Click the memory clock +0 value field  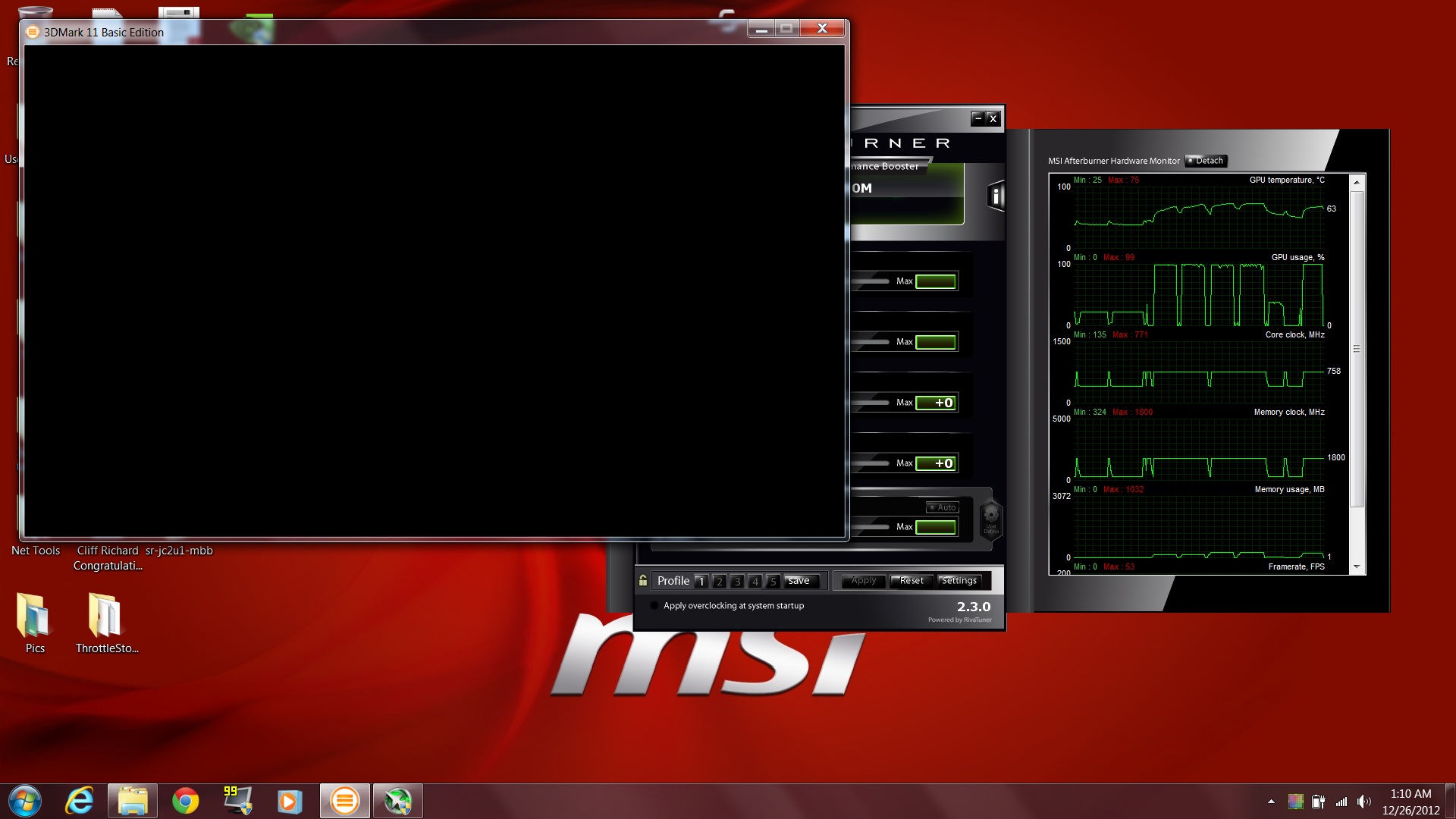[x=935, y=463]
